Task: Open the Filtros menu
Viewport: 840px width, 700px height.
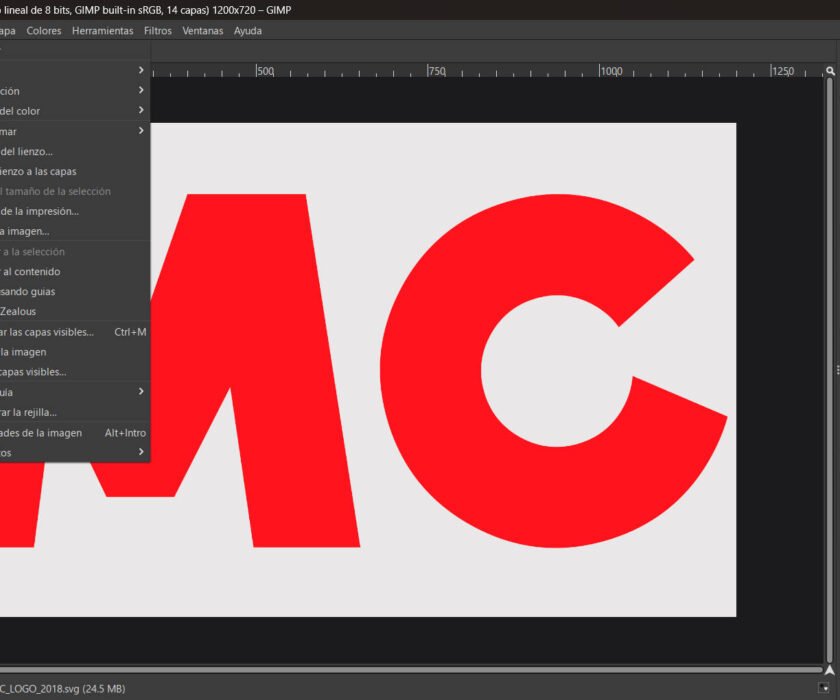Action: [x=158, y=31]
